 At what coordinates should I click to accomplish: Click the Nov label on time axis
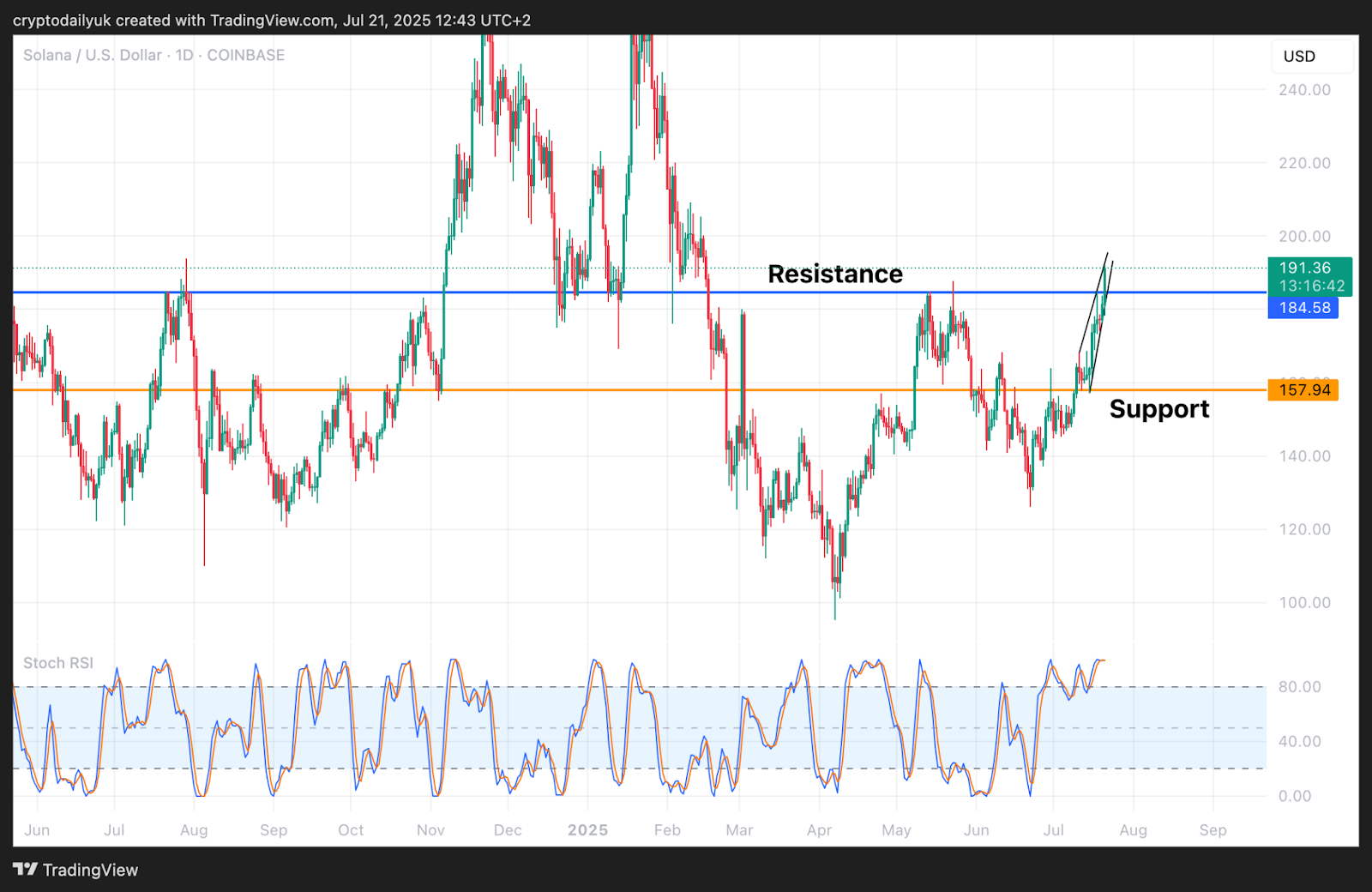point(430,830)
